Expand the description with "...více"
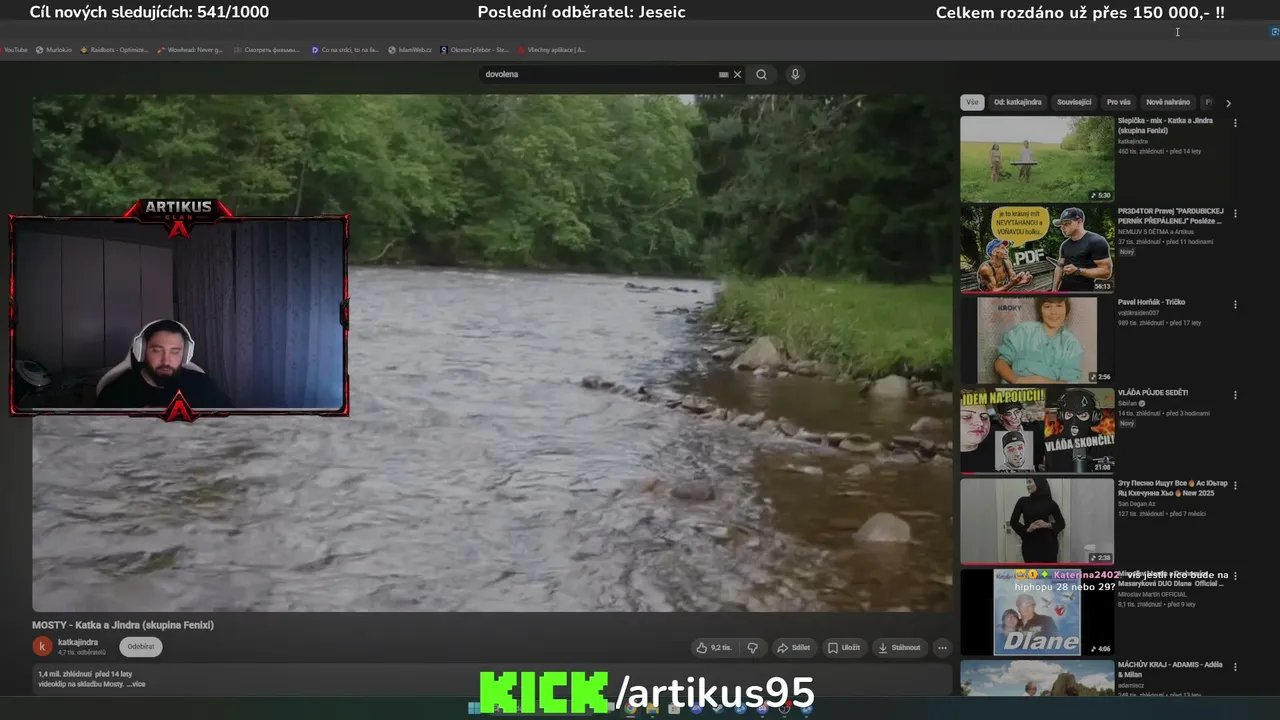The height and width of the screenshot is (720, 1280). tap(138, 685)
